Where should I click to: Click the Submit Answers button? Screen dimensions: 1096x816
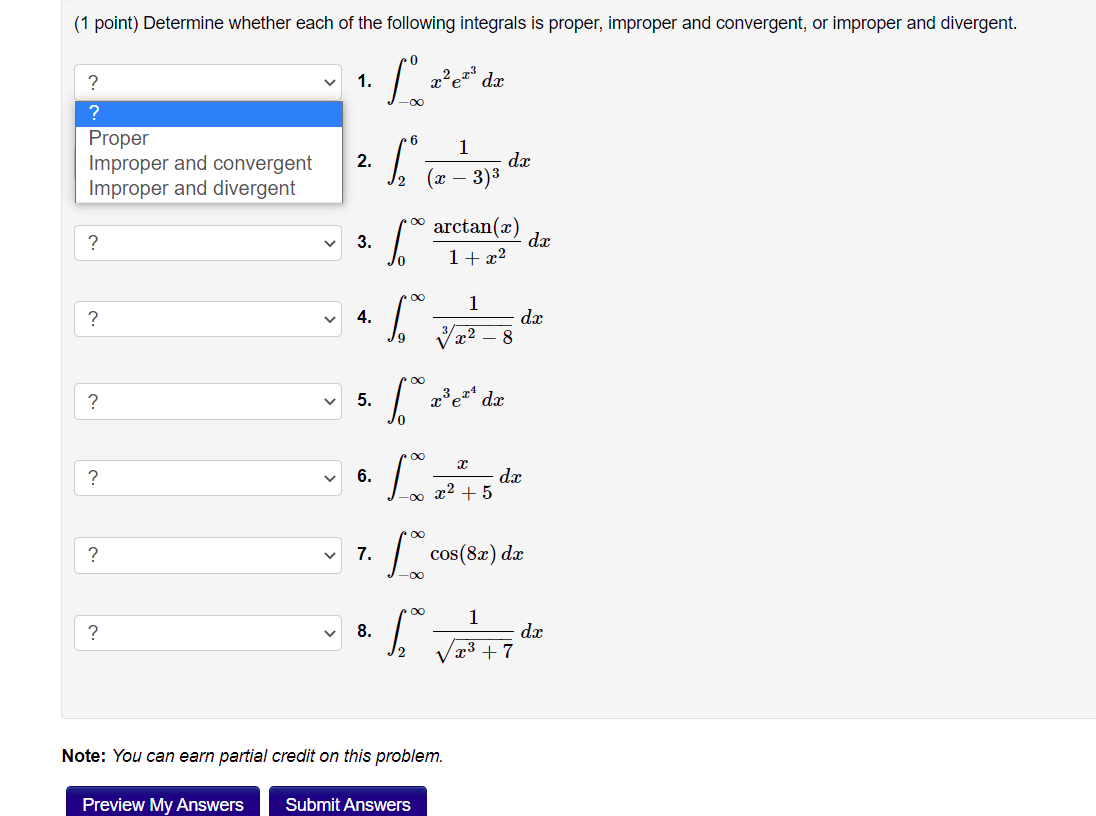point(347,804)
